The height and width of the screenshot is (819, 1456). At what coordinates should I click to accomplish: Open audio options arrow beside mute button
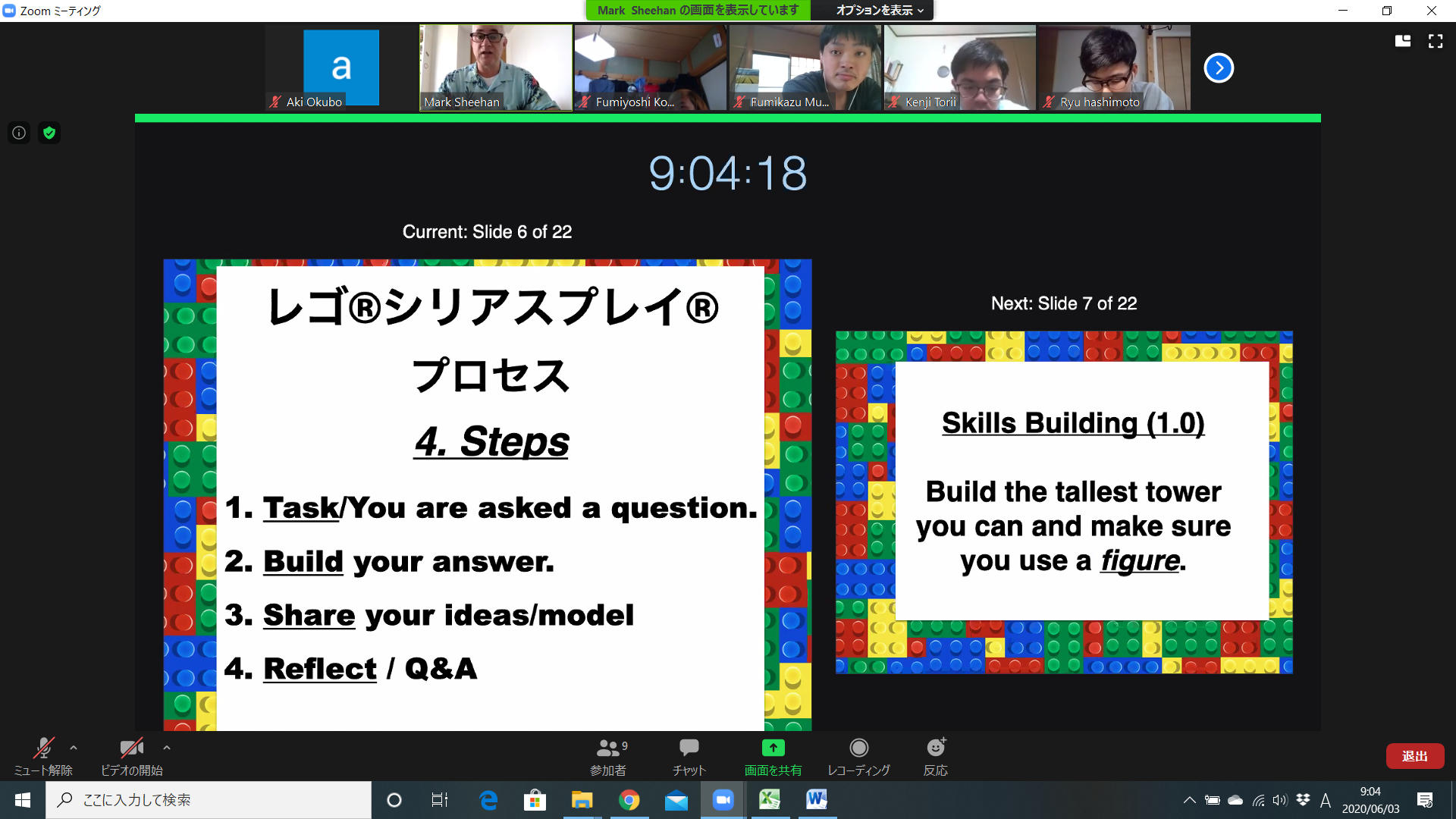pyautogui.click(x=74, y=748)
